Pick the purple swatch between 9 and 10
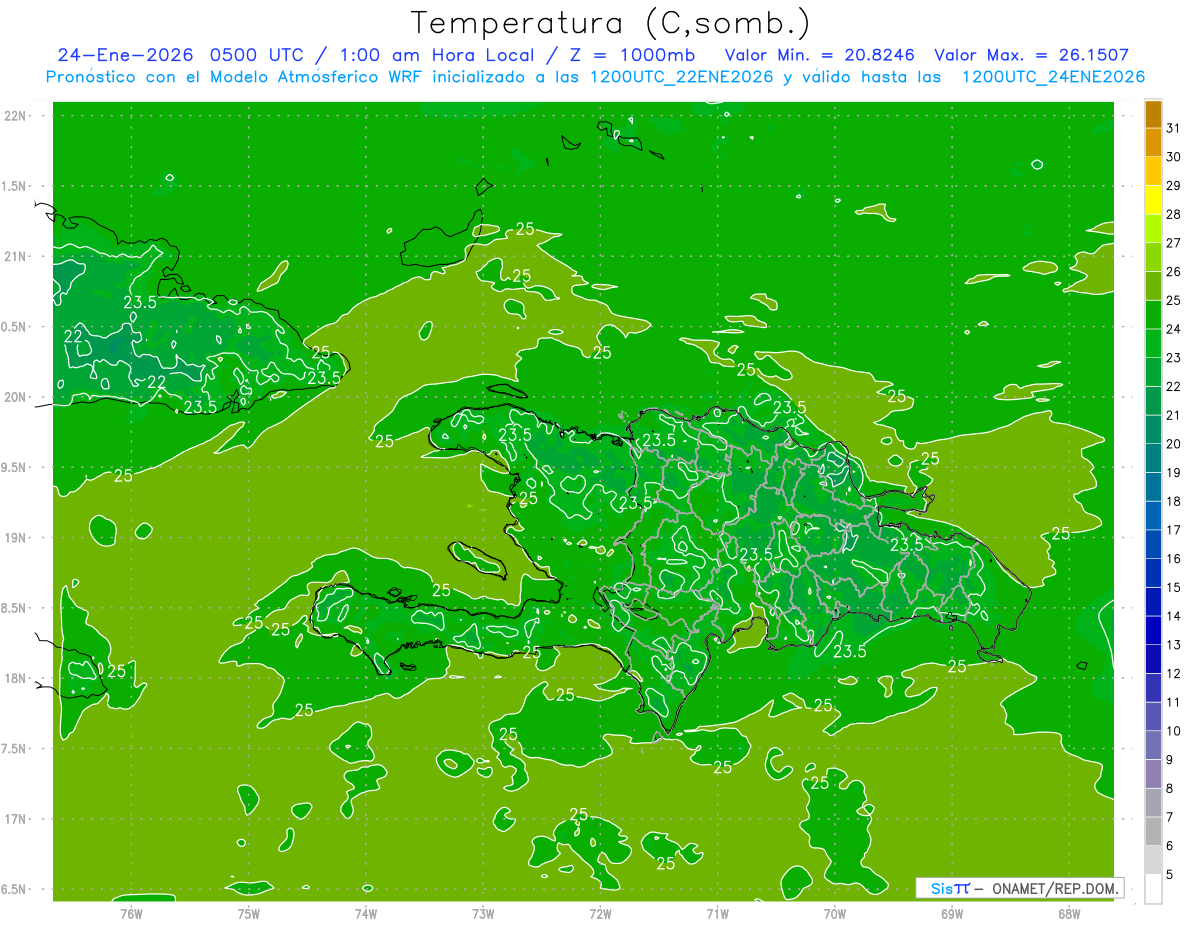Screen dimensions: 1200x927 [x=1153, y=746]
